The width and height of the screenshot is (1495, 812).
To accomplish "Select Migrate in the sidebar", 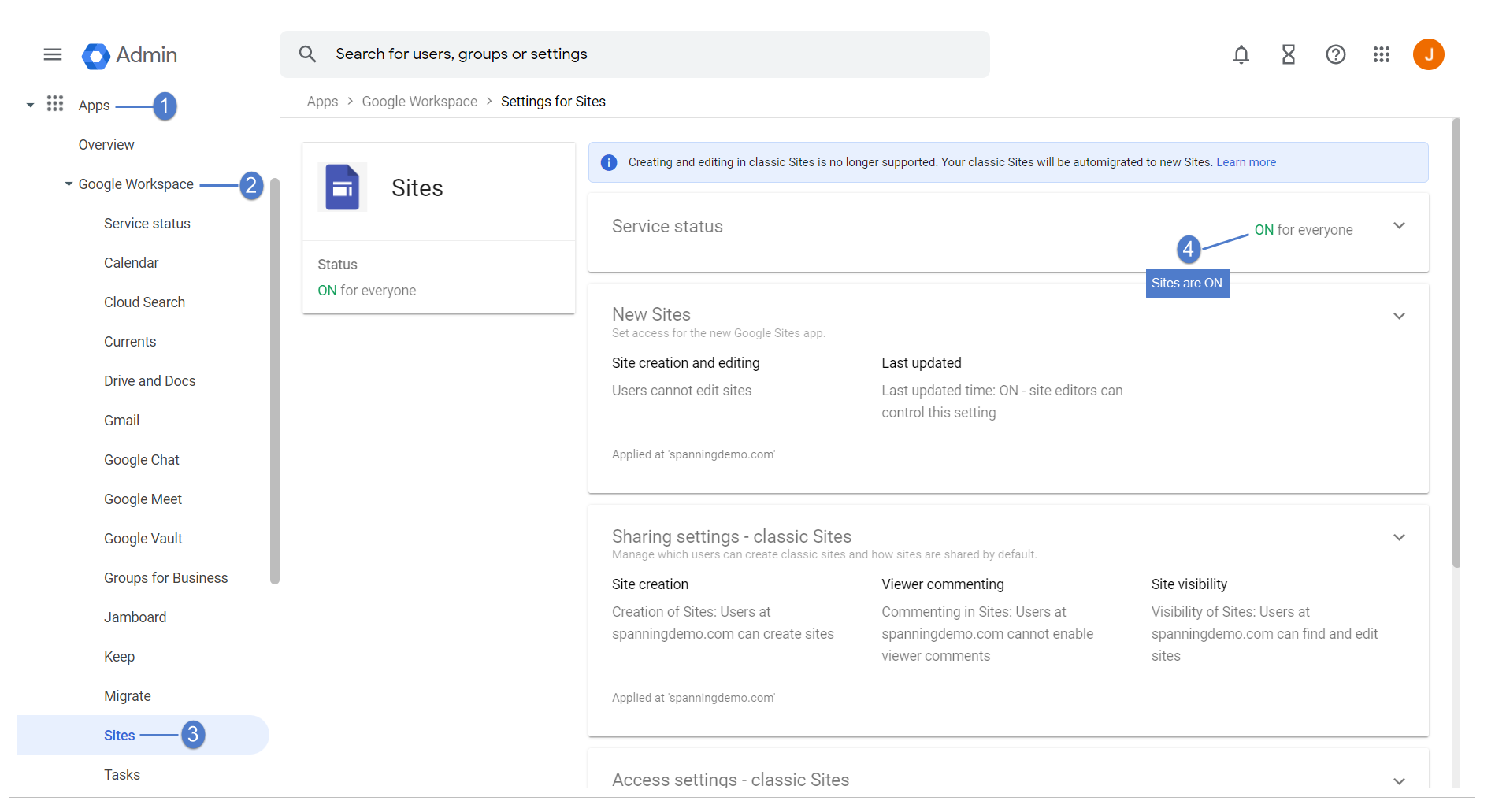I will point(128,696).
